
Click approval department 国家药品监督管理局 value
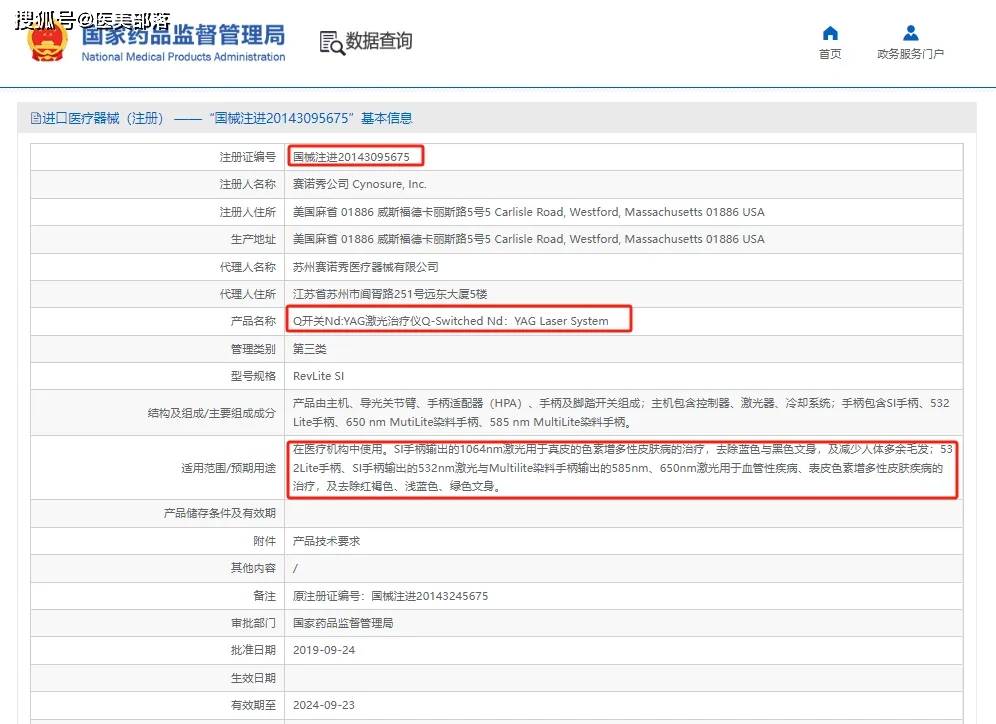343,623
